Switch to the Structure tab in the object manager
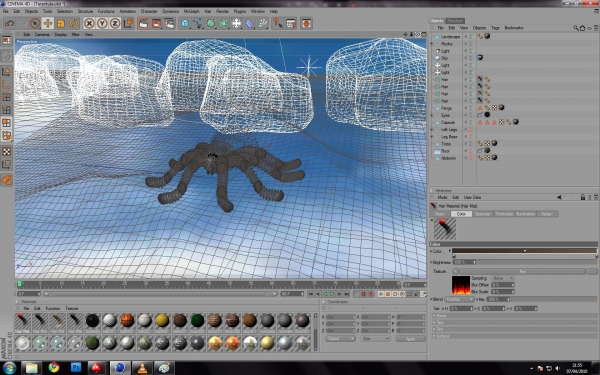The height and width of the screenshot is (375, 600). click(455, 21)
